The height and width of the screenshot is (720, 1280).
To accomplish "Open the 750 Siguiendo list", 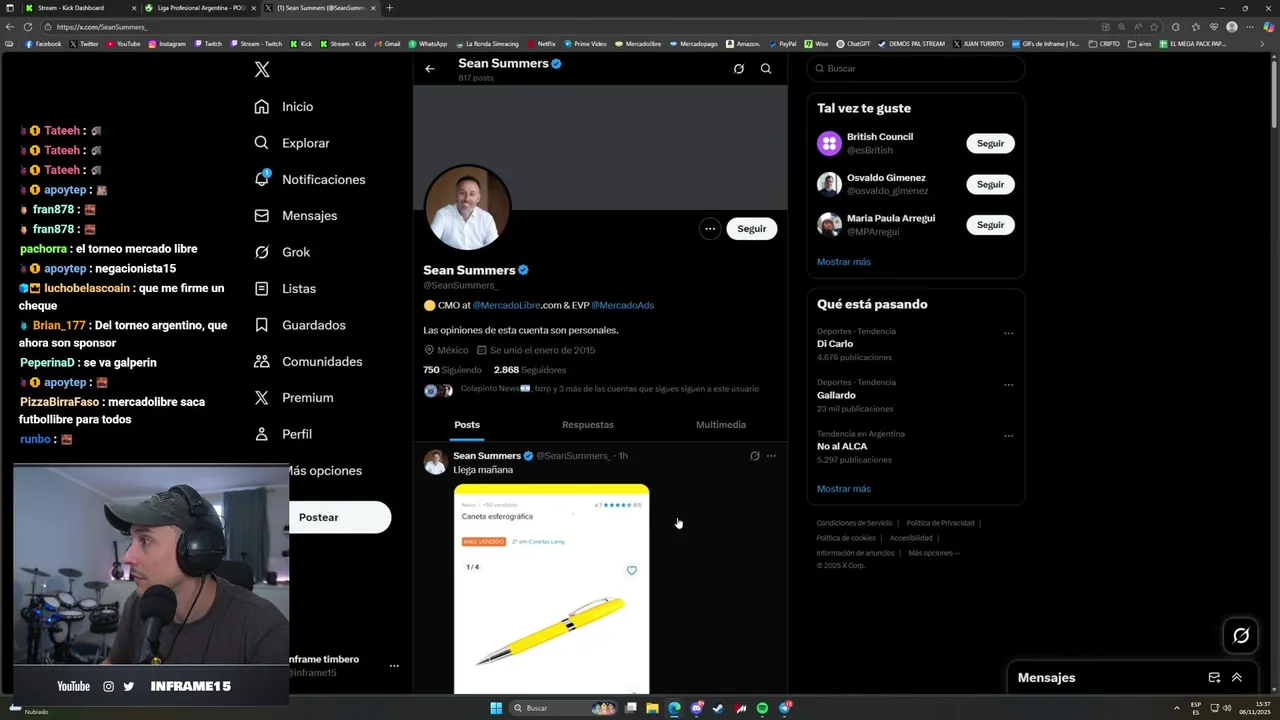I will [452, 370].
